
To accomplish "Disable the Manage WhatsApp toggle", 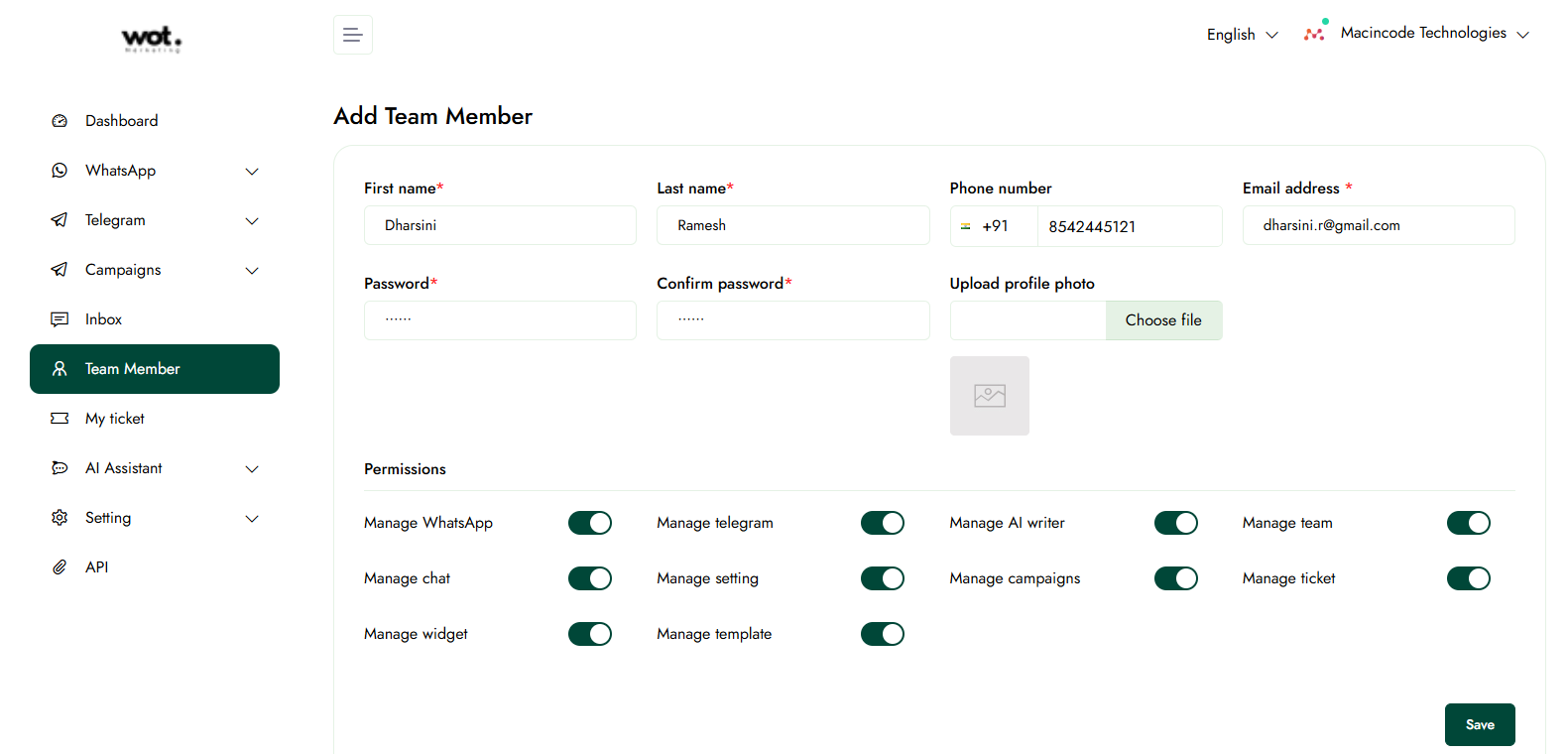I will point(589,523).
